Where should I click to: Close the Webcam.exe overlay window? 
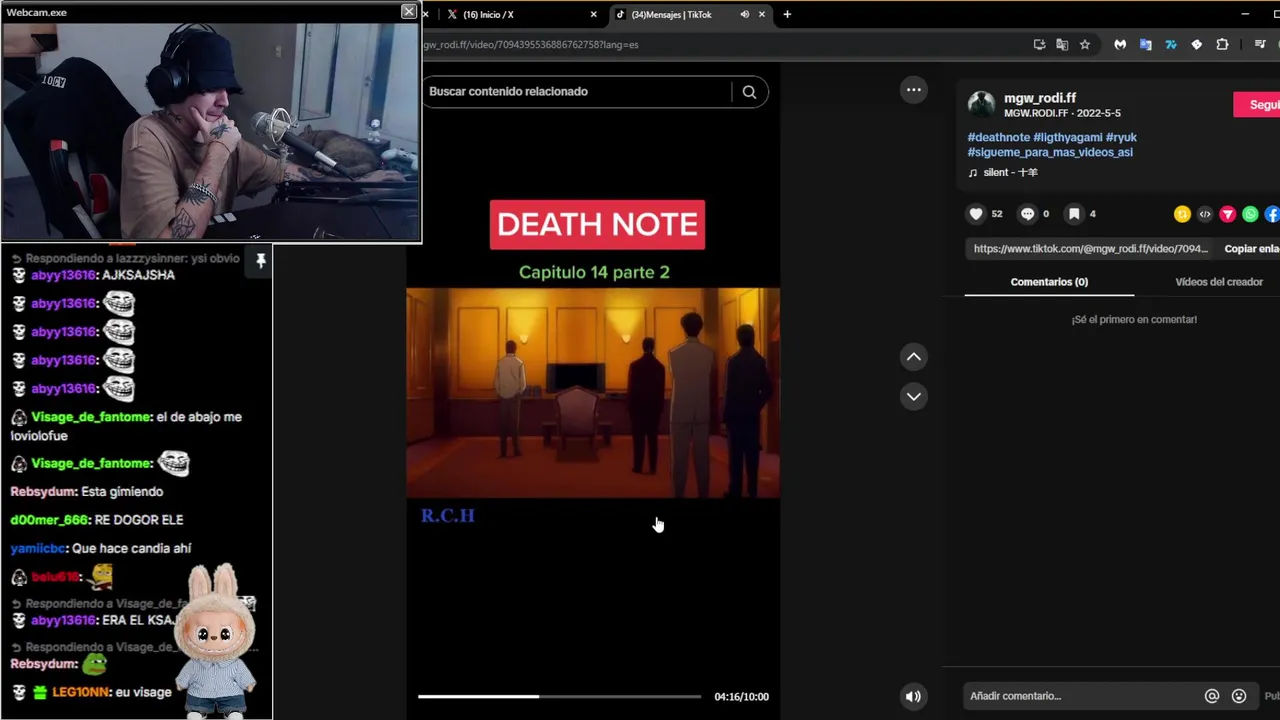click(408, 11)
